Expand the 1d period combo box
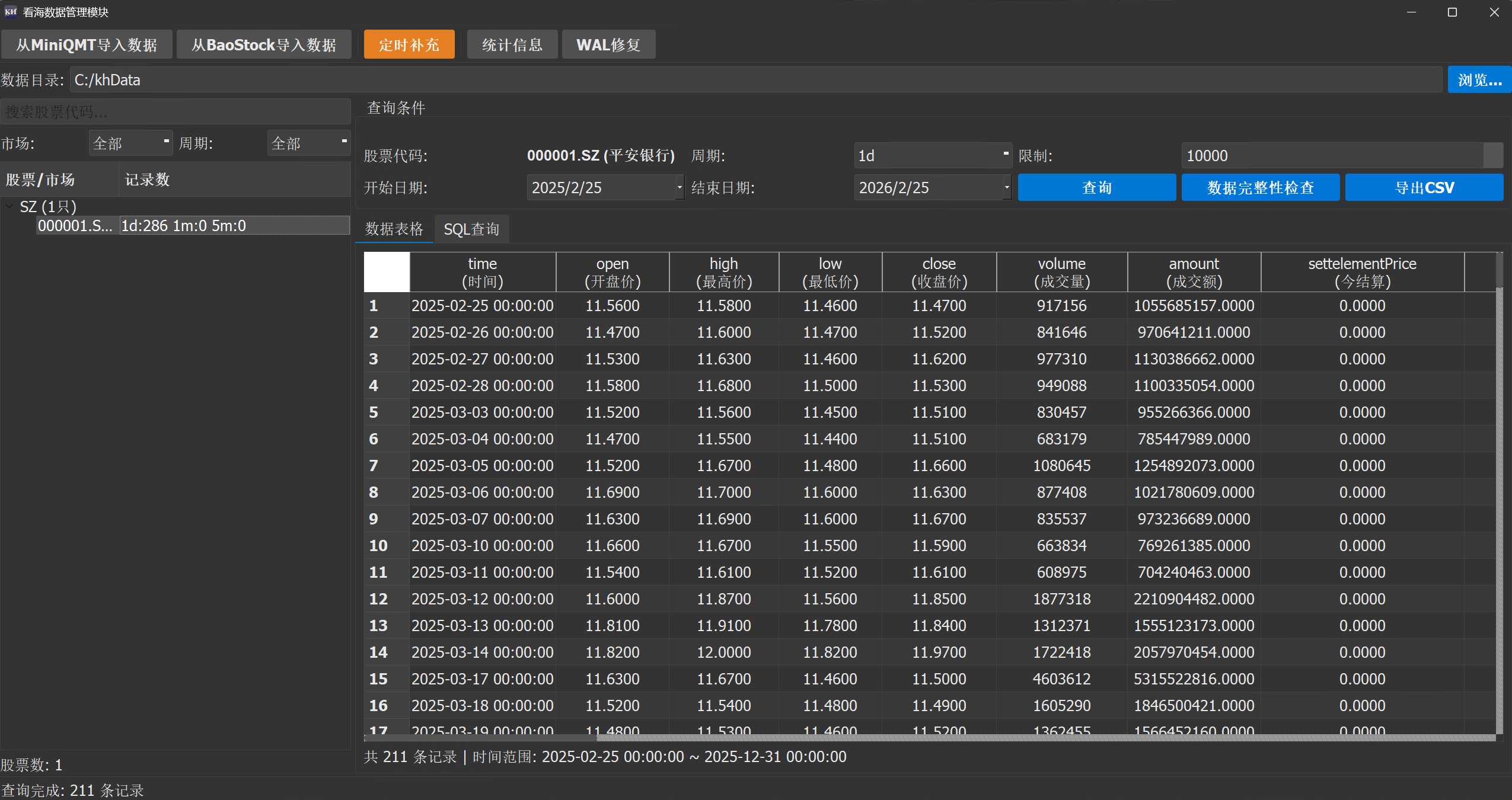1512x800 pixels. tap(932, 155)
